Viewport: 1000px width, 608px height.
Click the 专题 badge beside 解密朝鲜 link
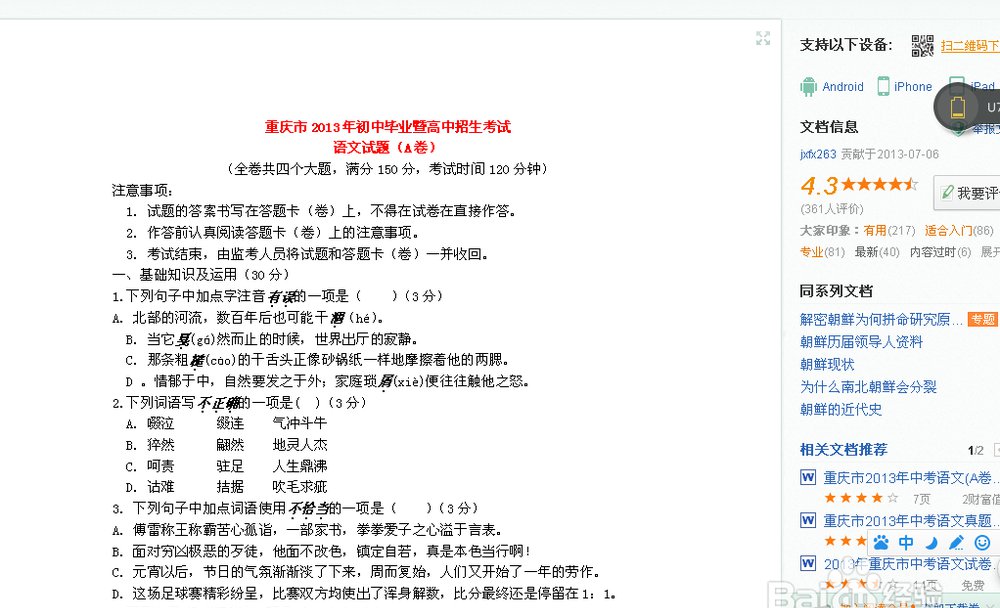981,318
